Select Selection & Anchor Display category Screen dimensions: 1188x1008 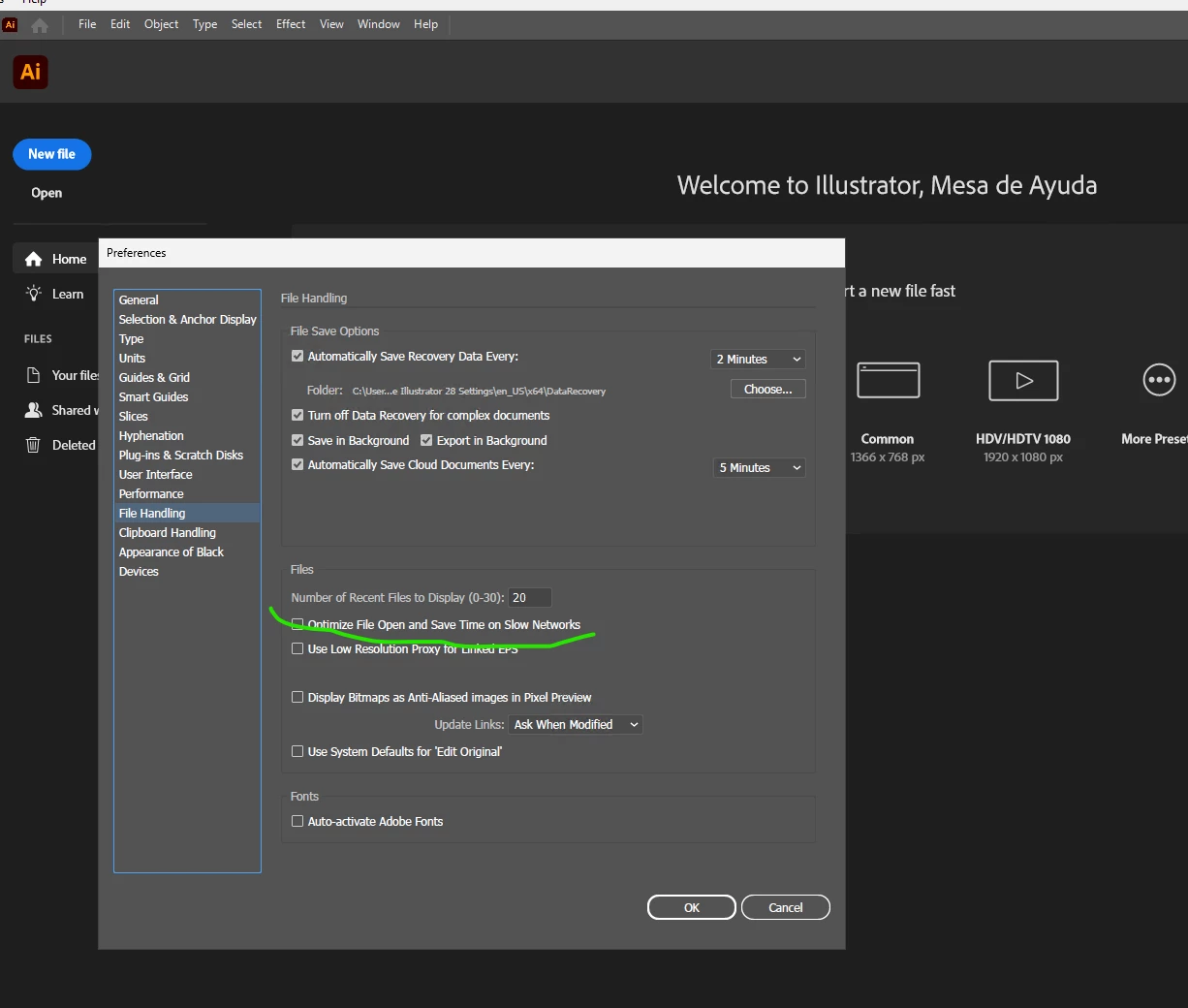pos(187,319)
